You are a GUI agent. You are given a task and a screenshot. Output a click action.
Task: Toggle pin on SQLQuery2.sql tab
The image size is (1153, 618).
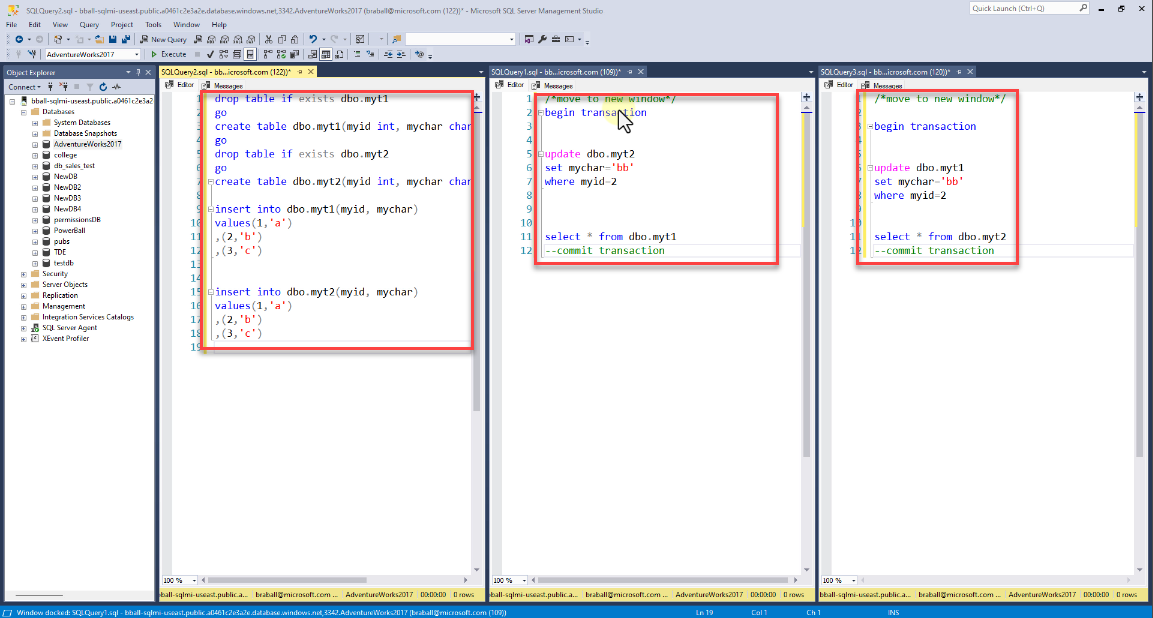299,72
